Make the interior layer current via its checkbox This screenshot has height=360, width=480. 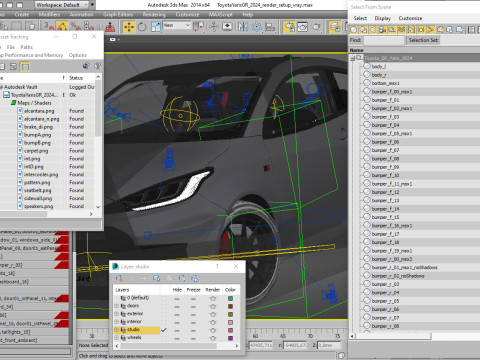coord(163,322)
